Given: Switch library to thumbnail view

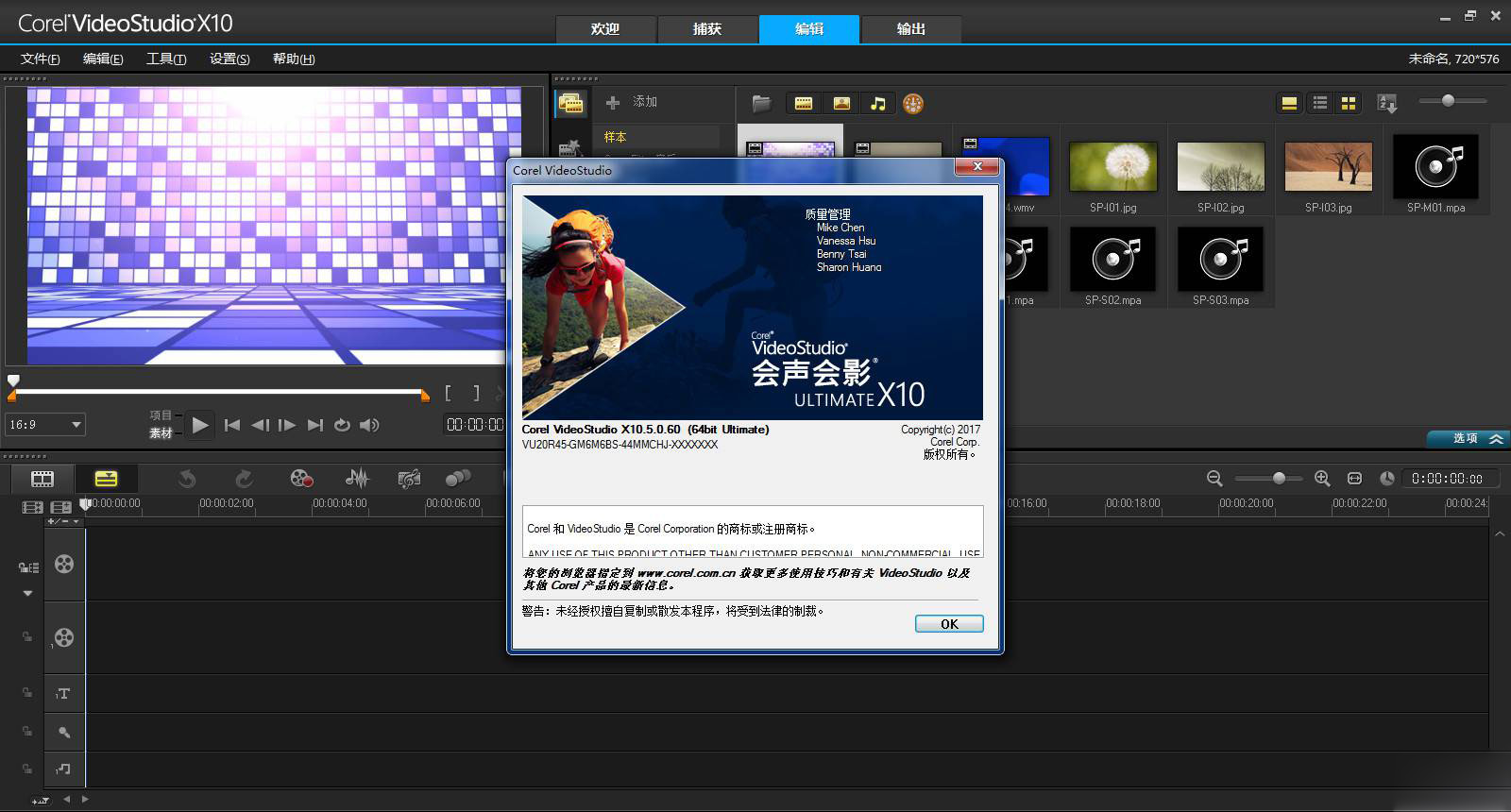Looking at the screenshot, I should pyautogui.click(x=1349, y=103).
